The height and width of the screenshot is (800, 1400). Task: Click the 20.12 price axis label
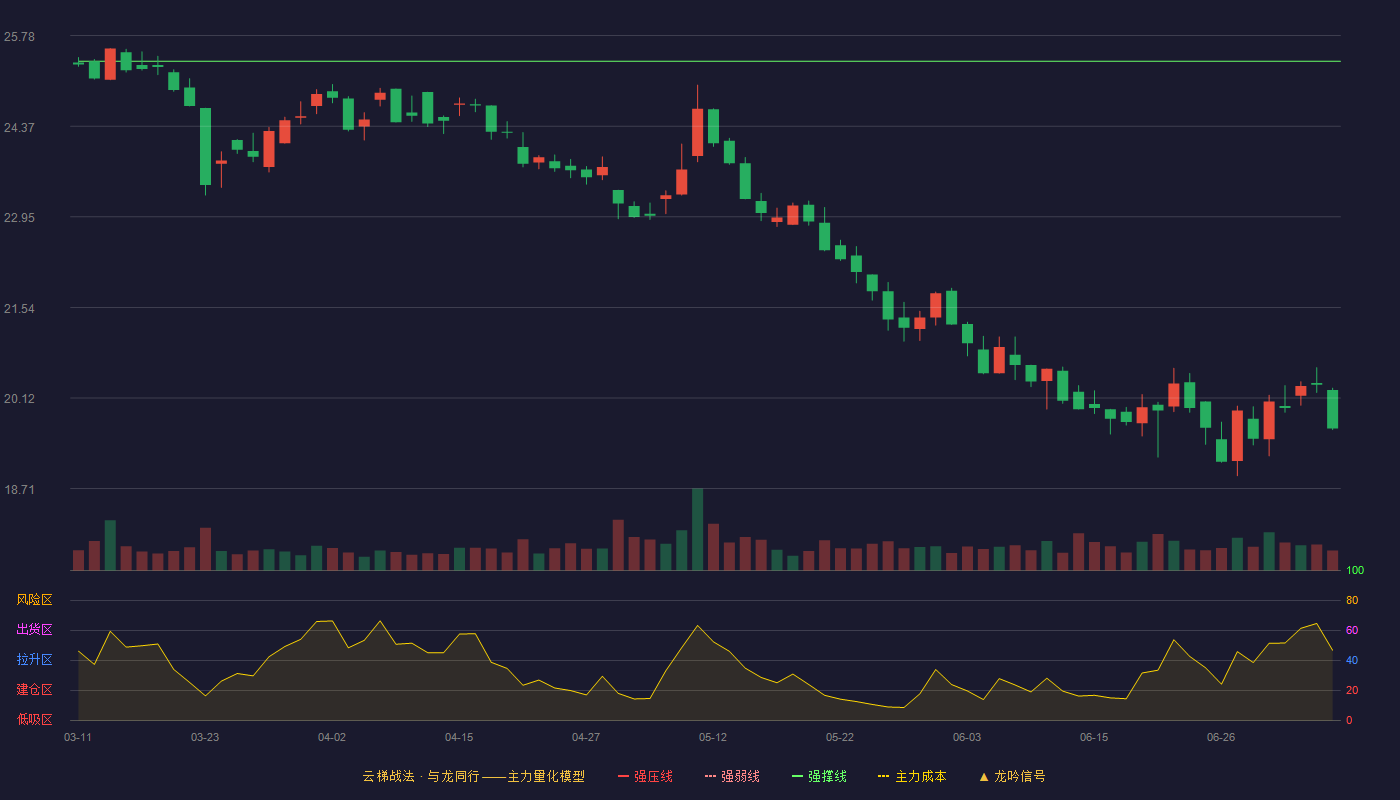(x=19, y=399)
